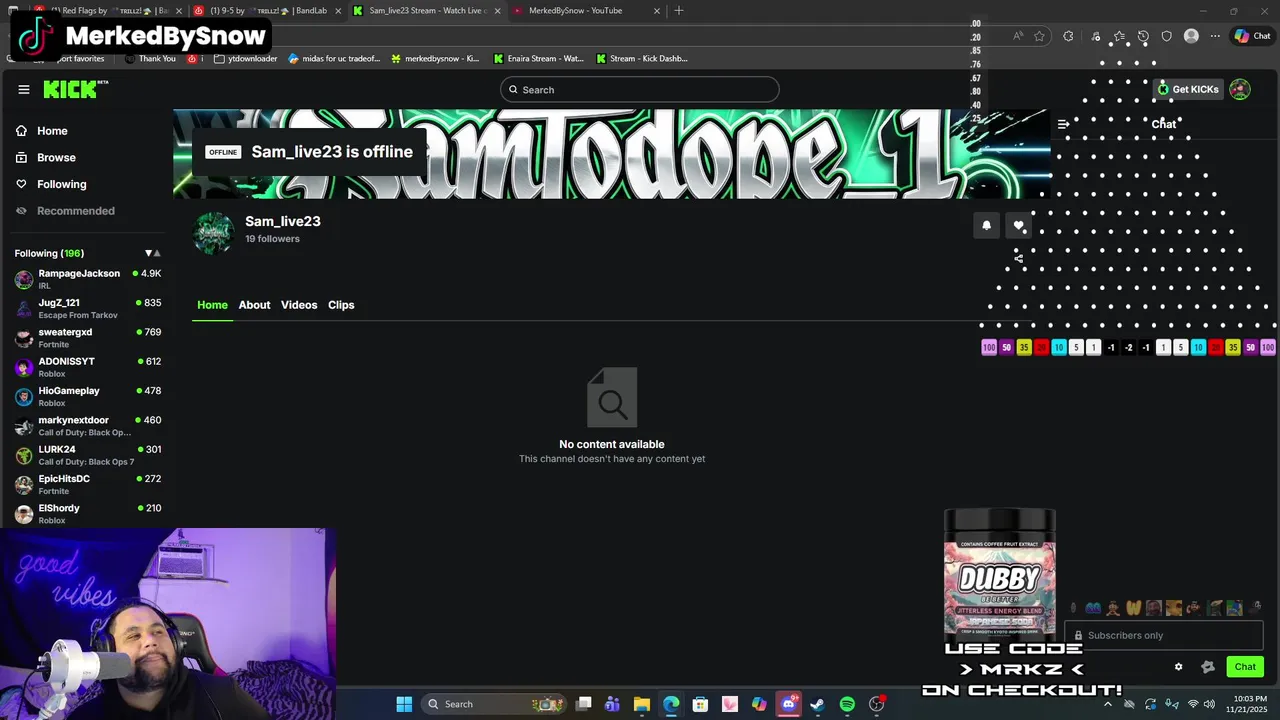Open the Clips channel tab
Screen dimensions: 1280x720
[341, 305]
